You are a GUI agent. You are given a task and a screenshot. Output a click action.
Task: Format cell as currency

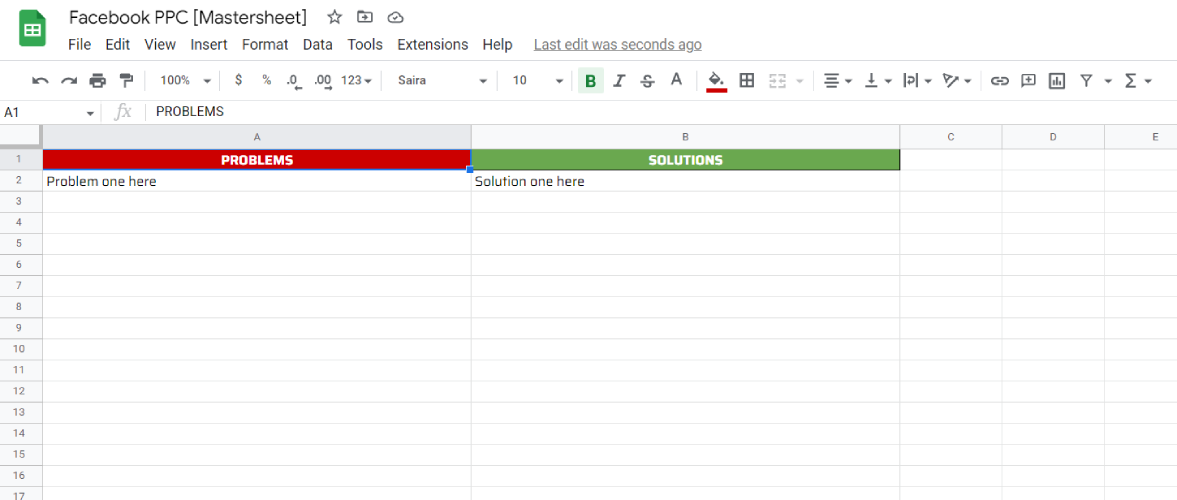point(239,80)
